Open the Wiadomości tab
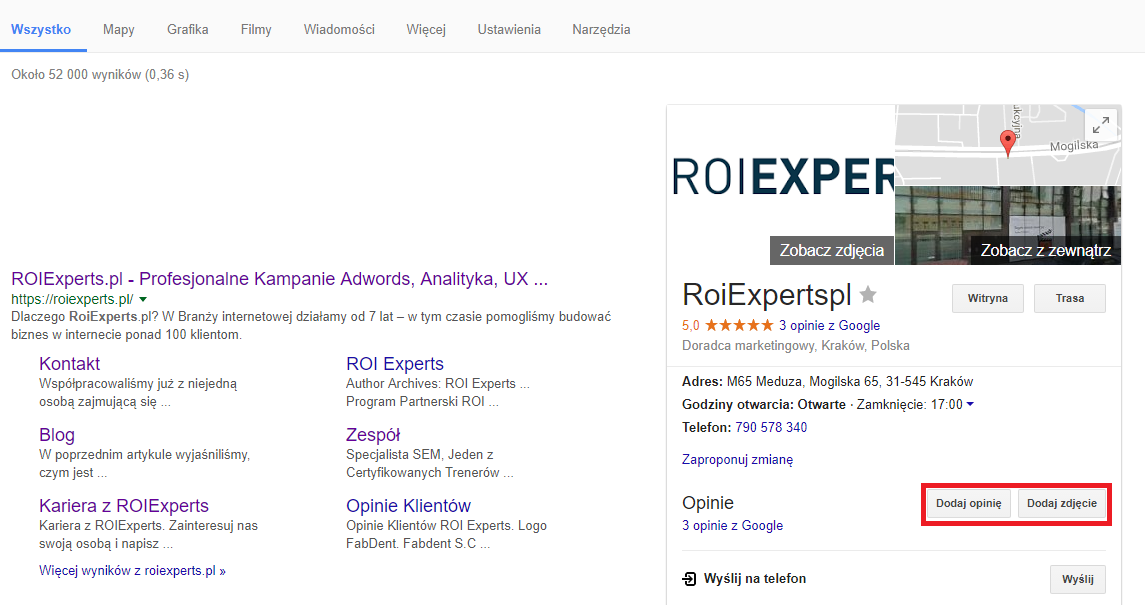 point(339,29)
